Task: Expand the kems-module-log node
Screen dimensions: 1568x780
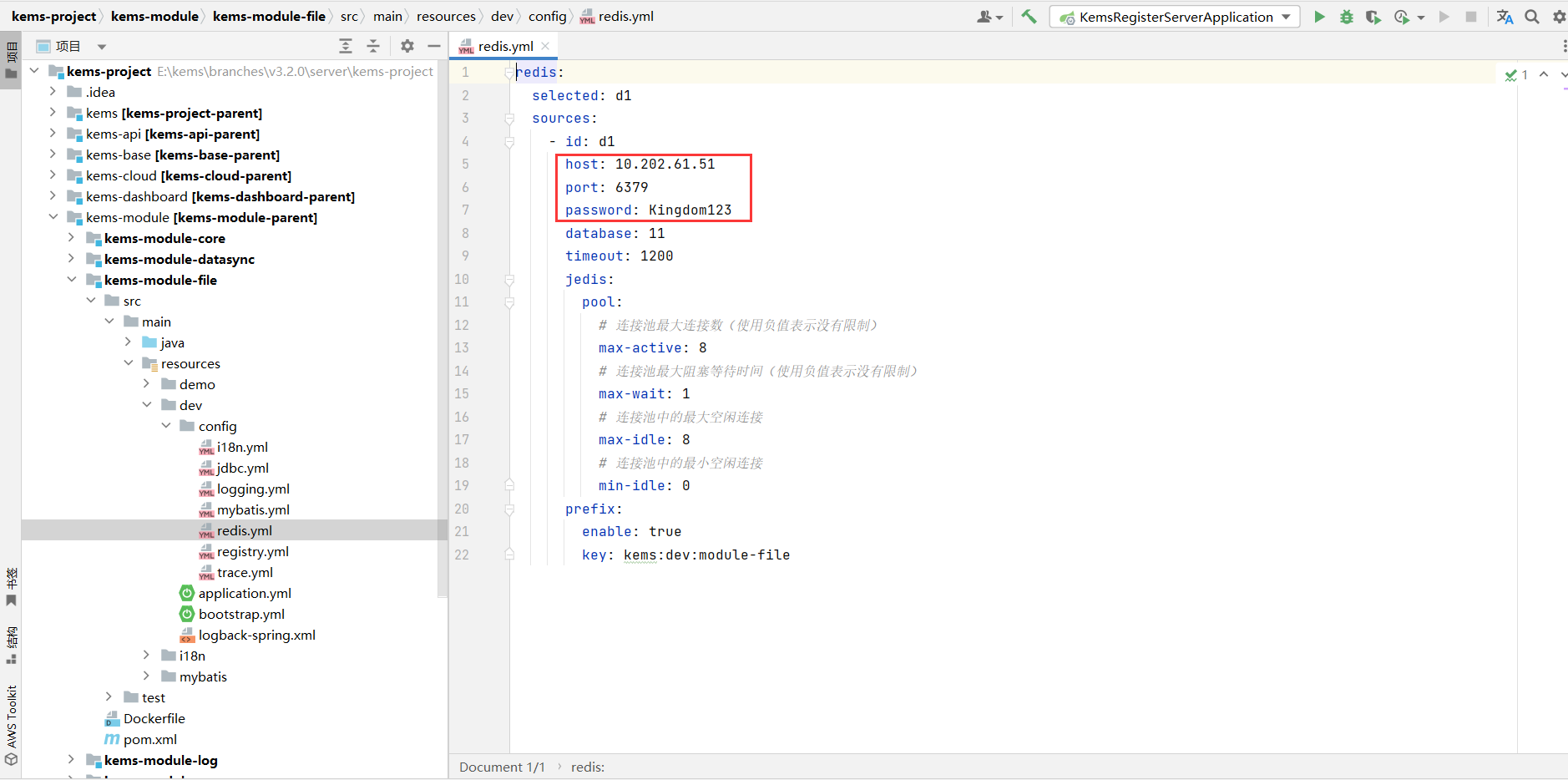Action: [72, 760]
